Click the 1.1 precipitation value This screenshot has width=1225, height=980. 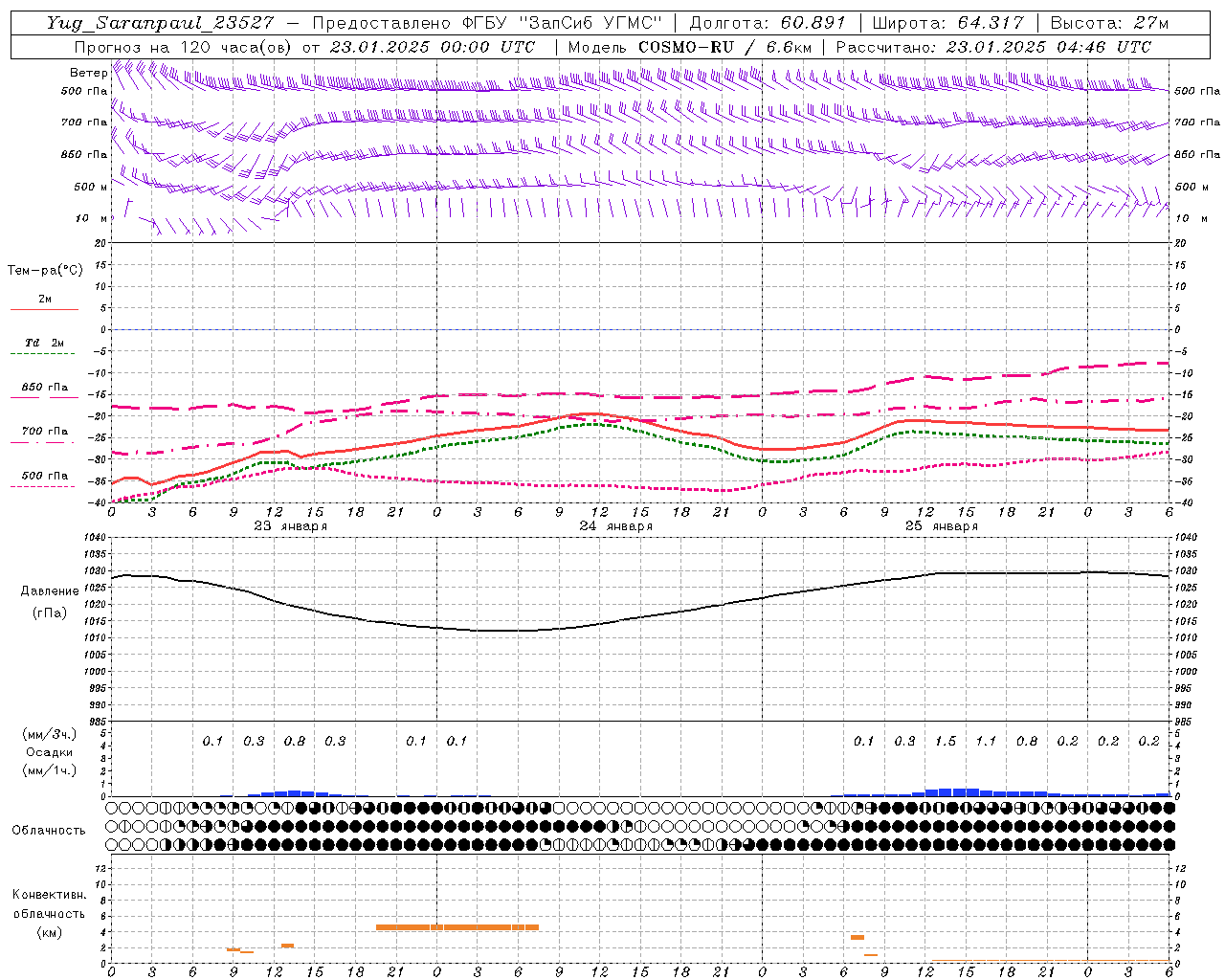[x=986, y=741]
